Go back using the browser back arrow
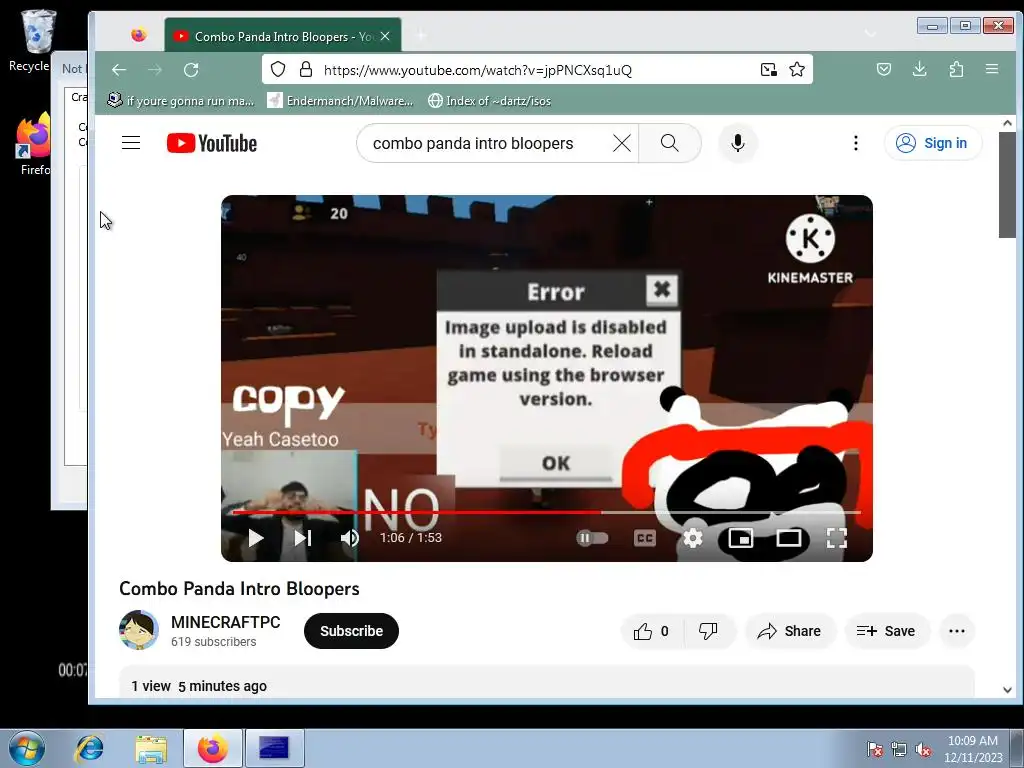 pyautogui.click(x=119, y=70)
